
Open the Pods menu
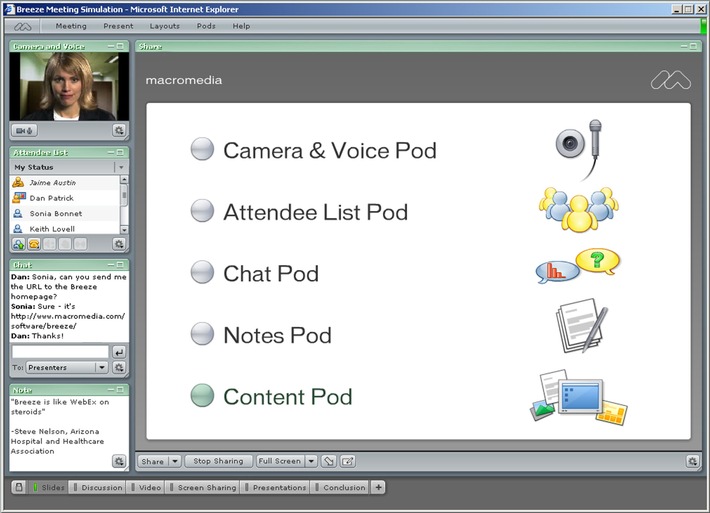[x=206, y=26]
